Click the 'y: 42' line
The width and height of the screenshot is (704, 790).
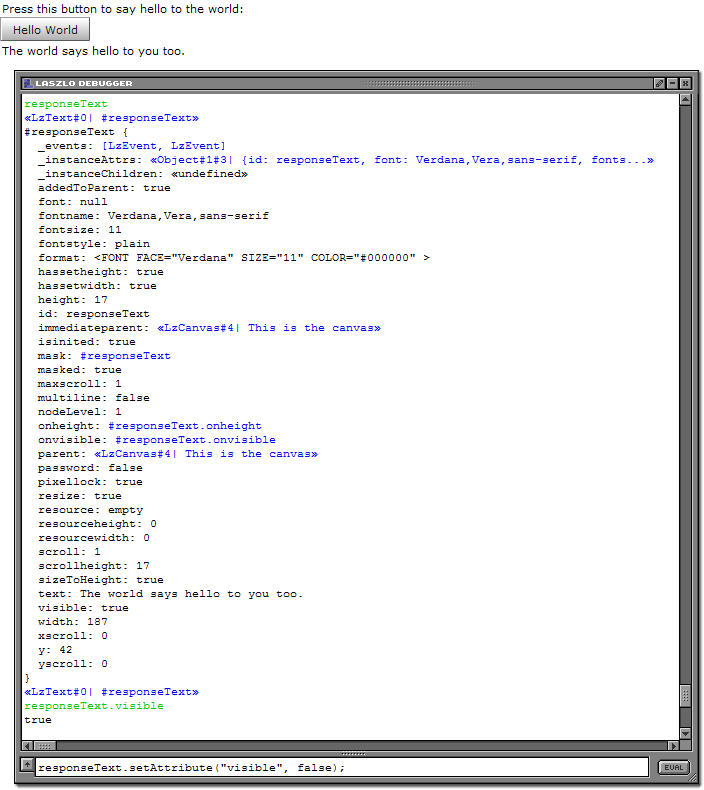55,650
